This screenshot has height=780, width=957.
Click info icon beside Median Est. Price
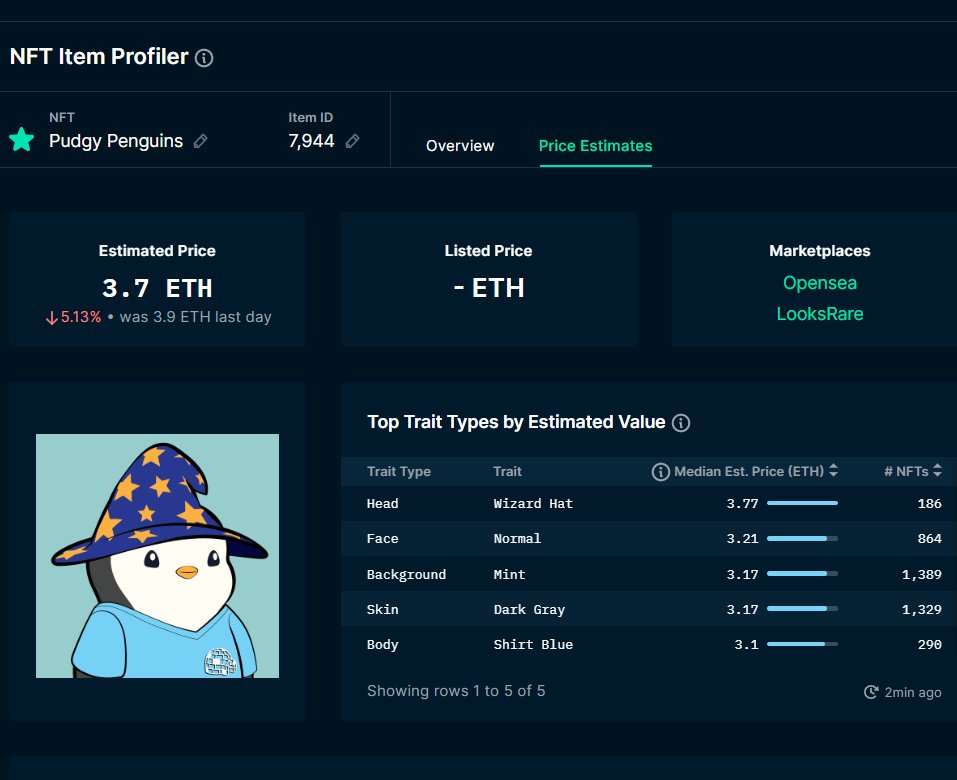tap(660, 472)
